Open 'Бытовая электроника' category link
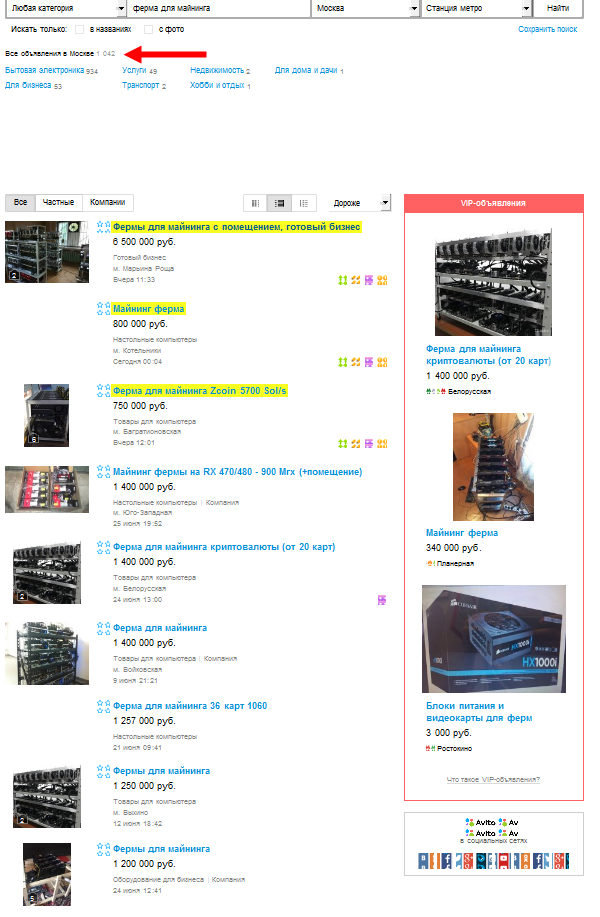The height and width of the screenshot is (917, 600). point(44,70)
